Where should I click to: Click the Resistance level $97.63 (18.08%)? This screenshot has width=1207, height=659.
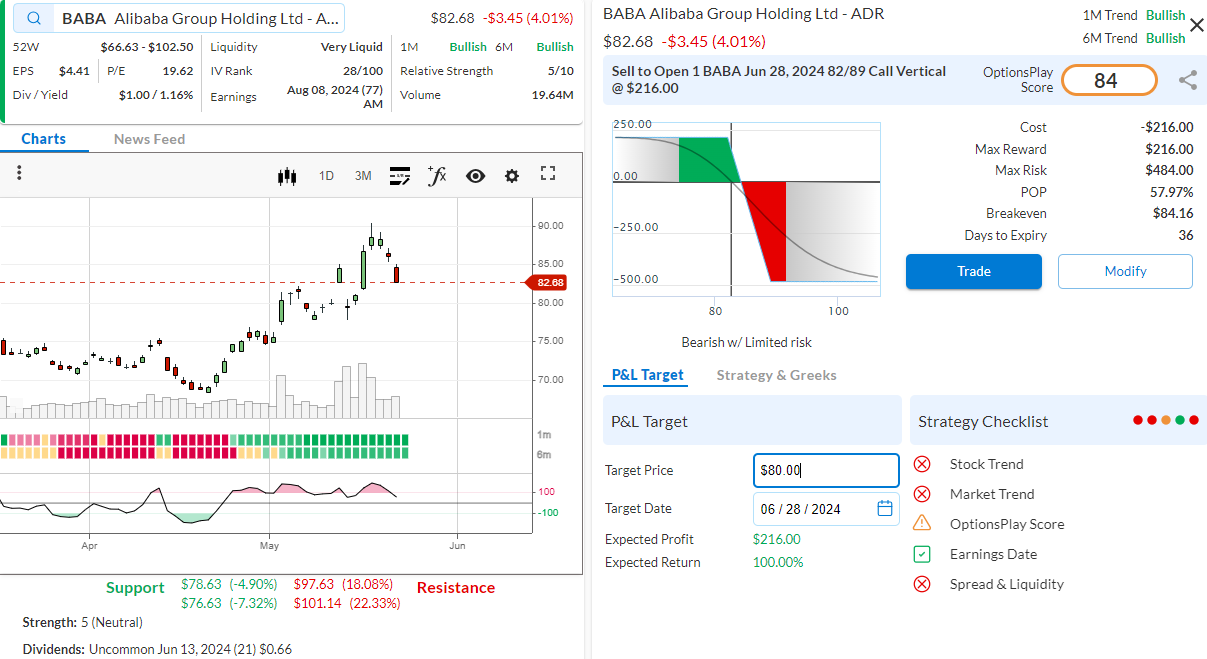click(343, 584)
